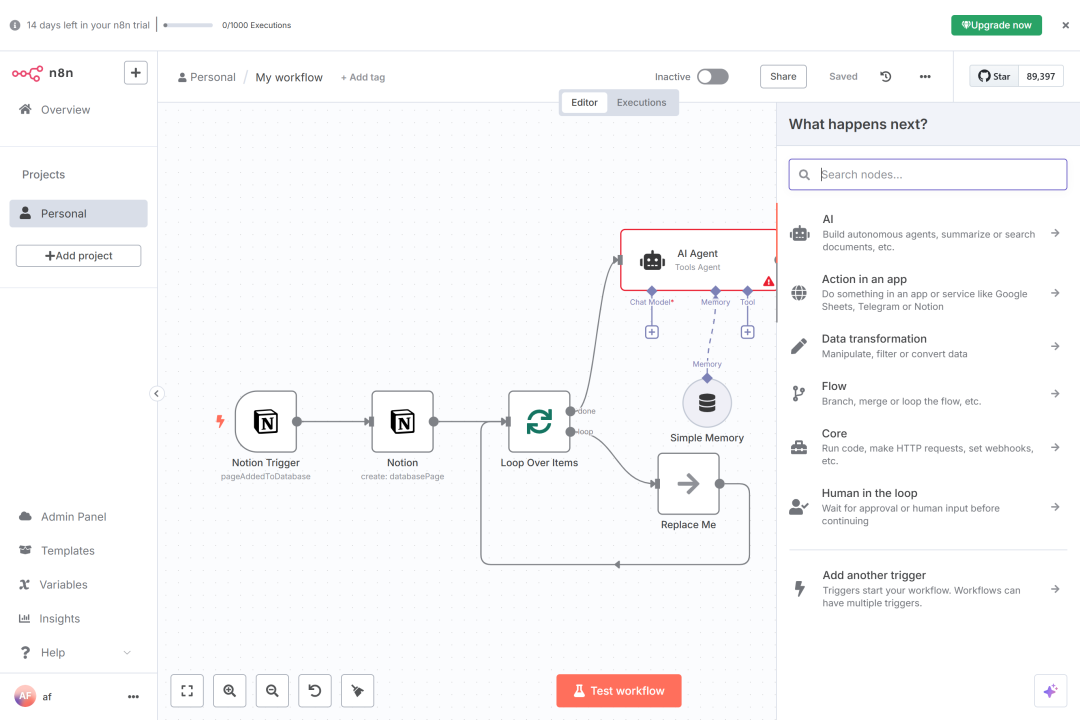
Task: Click the Notion Trigger lightning icon
Action: click(x=220, y=421)
